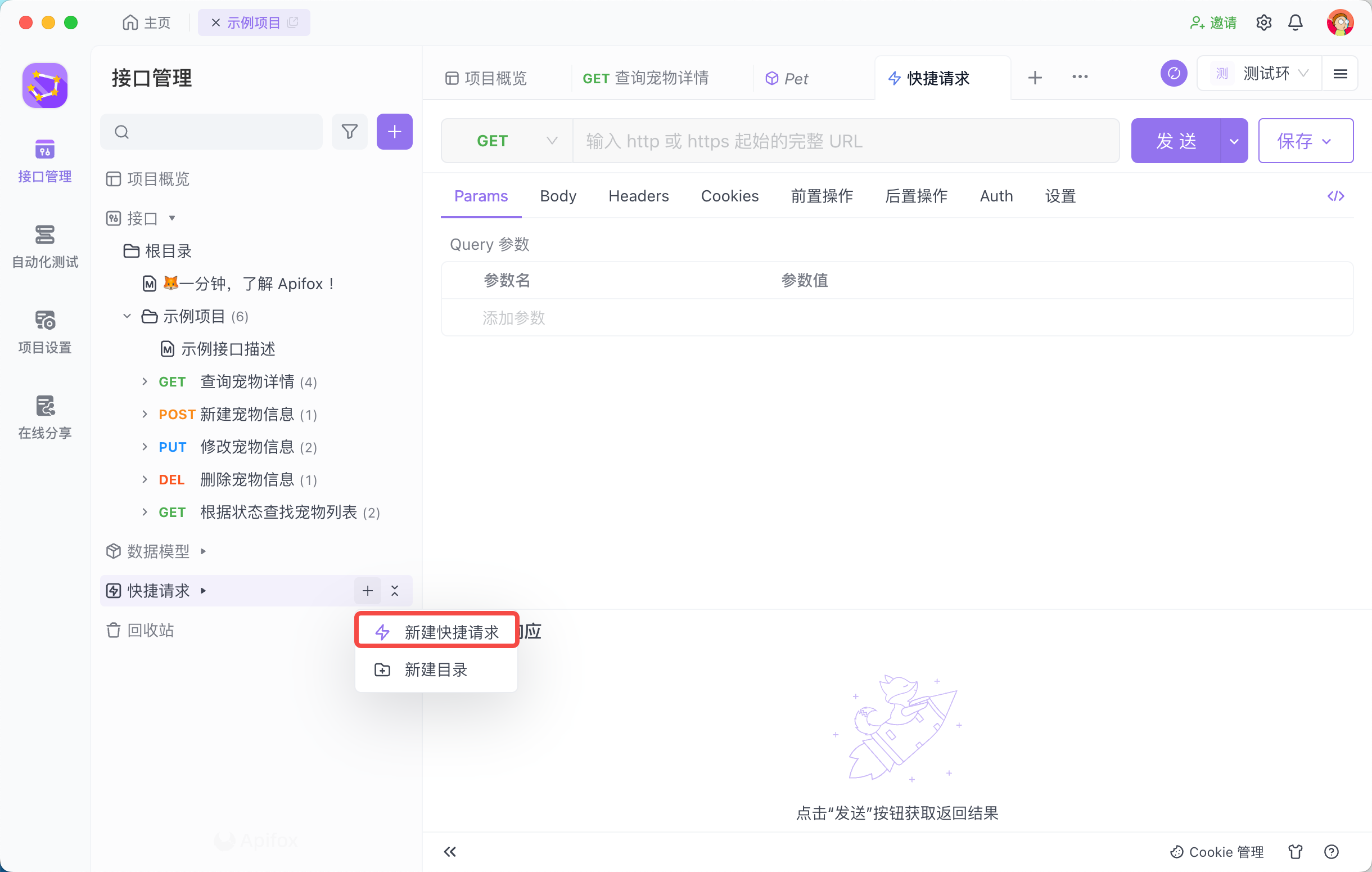
Task: Click the purple plus button beside search
Action: tap(394, 132)
